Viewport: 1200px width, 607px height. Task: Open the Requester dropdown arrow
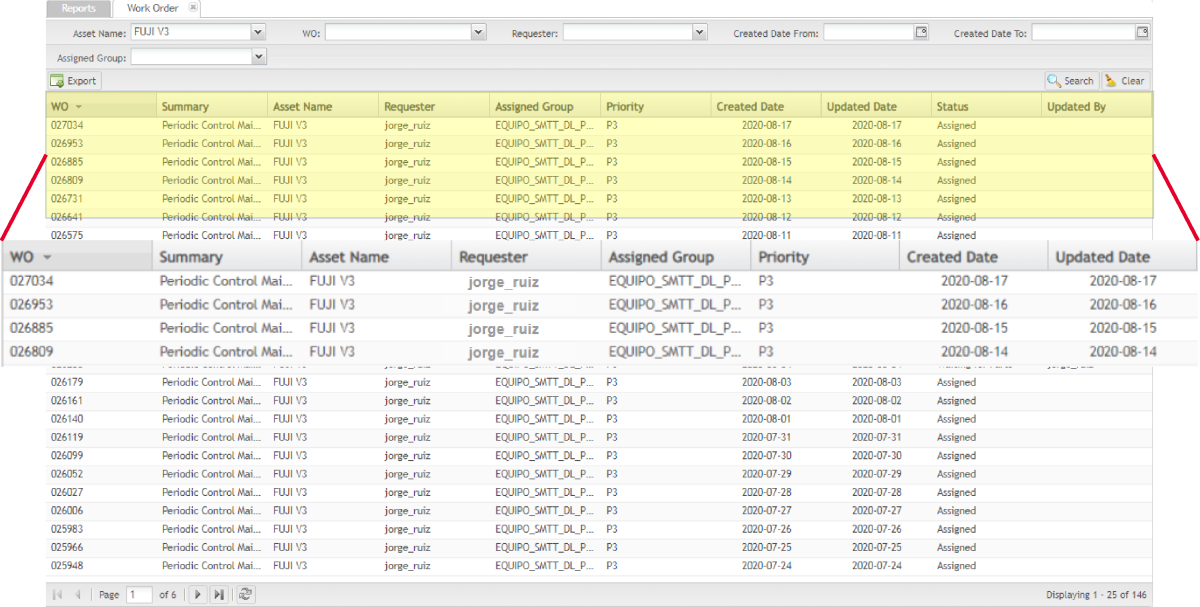pyautogui.click(x=699, y=33)
